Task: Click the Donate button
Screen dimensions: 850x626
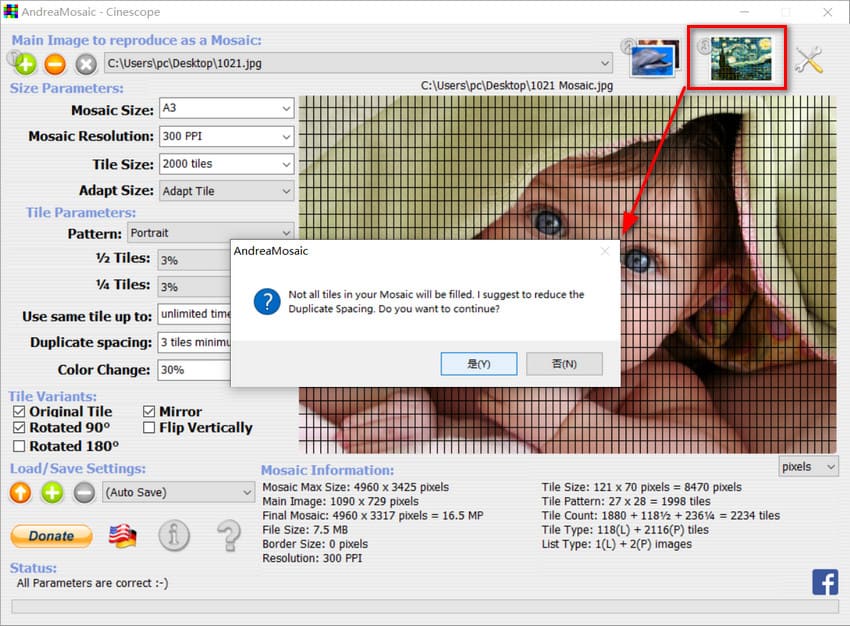Action: (51, 536)
